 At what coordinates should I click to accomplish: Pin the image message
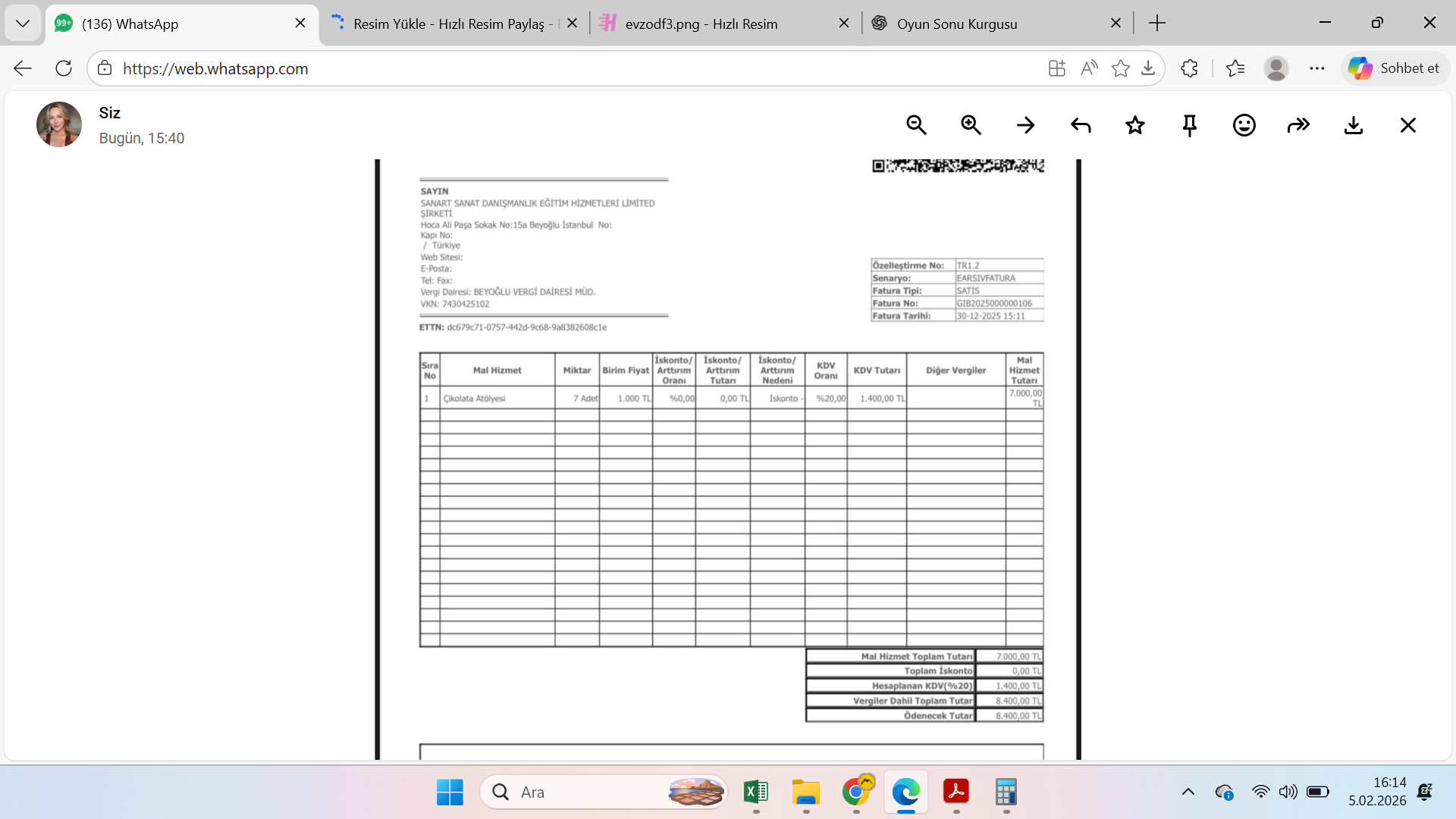pyautogui.click(x=1190, y=125)
